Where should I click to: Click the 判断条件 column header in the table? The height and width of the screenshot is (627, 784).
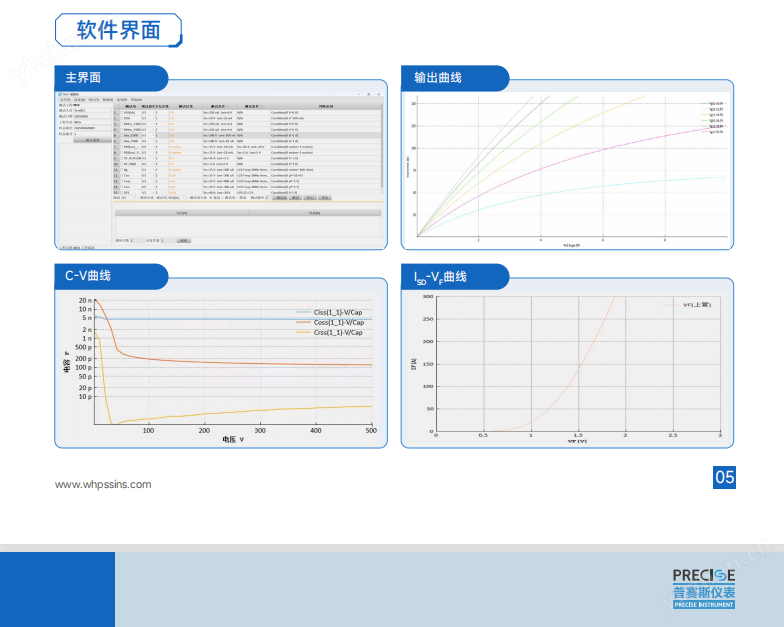point(325,106)
